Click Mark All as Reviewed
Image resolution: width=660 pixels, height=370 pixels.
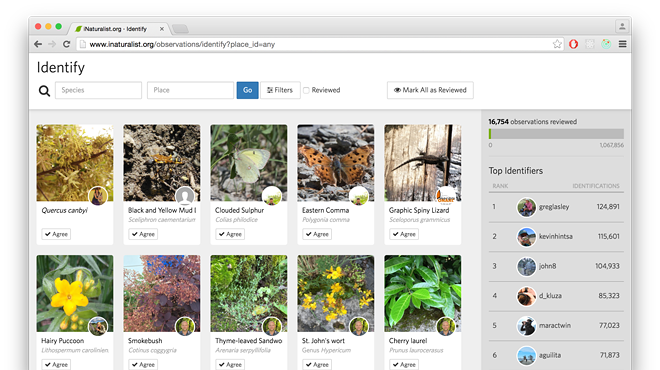(430, 90)
